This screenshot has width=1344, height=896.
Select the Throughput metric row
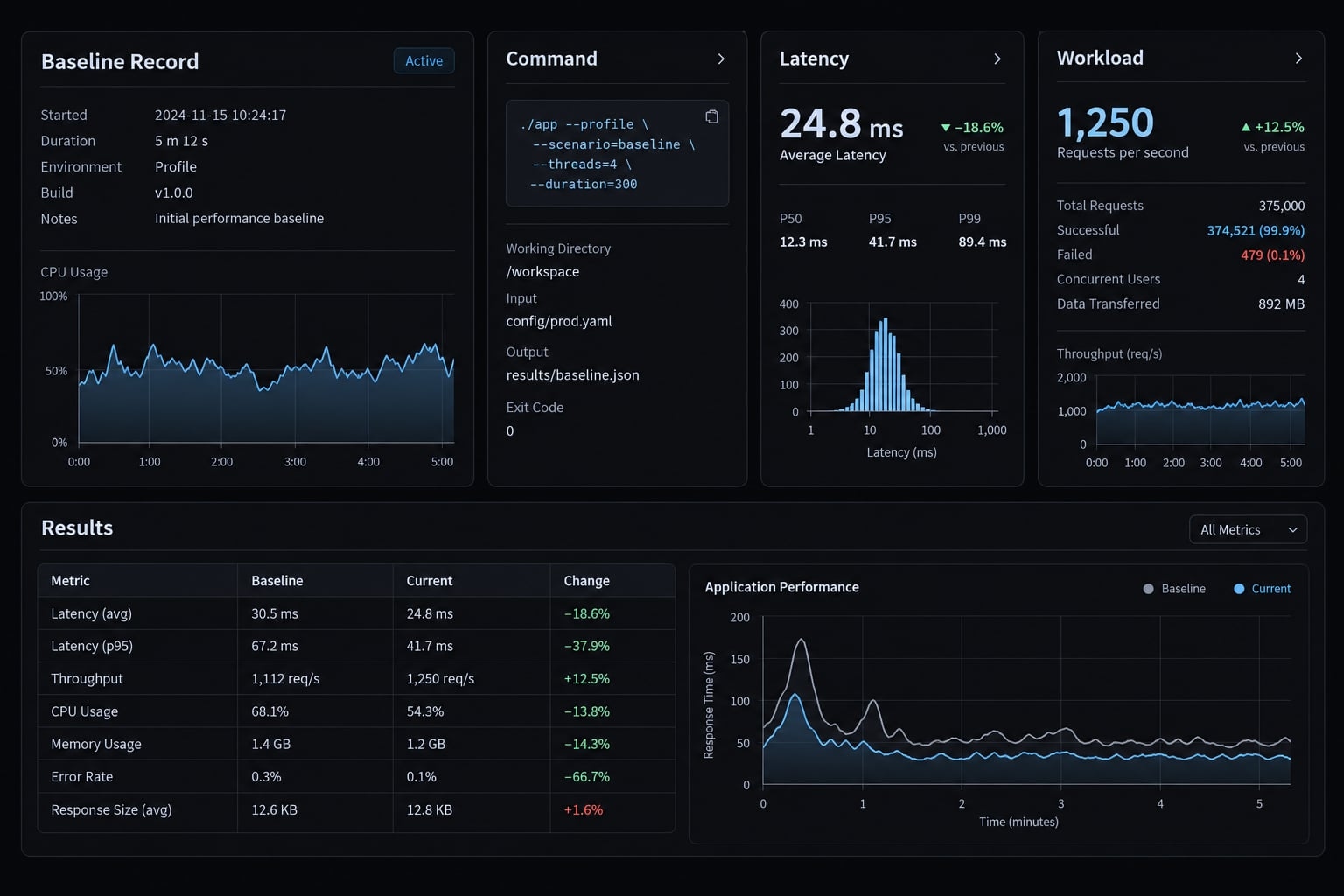coord(356,678)
